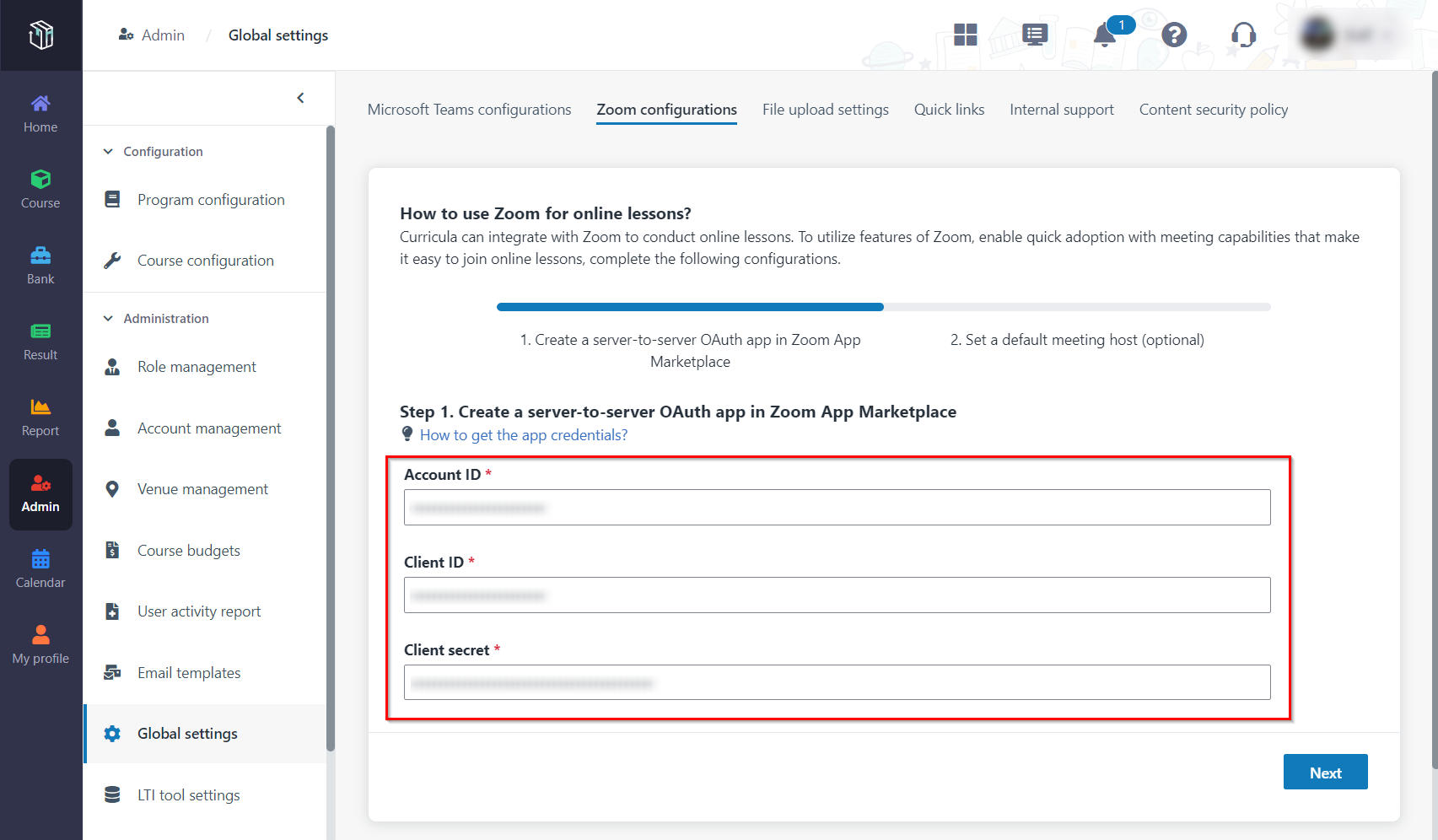Screen dimensions: 1438x840
Task: Click the lightbulb hint icon
Action: [407, 434]
